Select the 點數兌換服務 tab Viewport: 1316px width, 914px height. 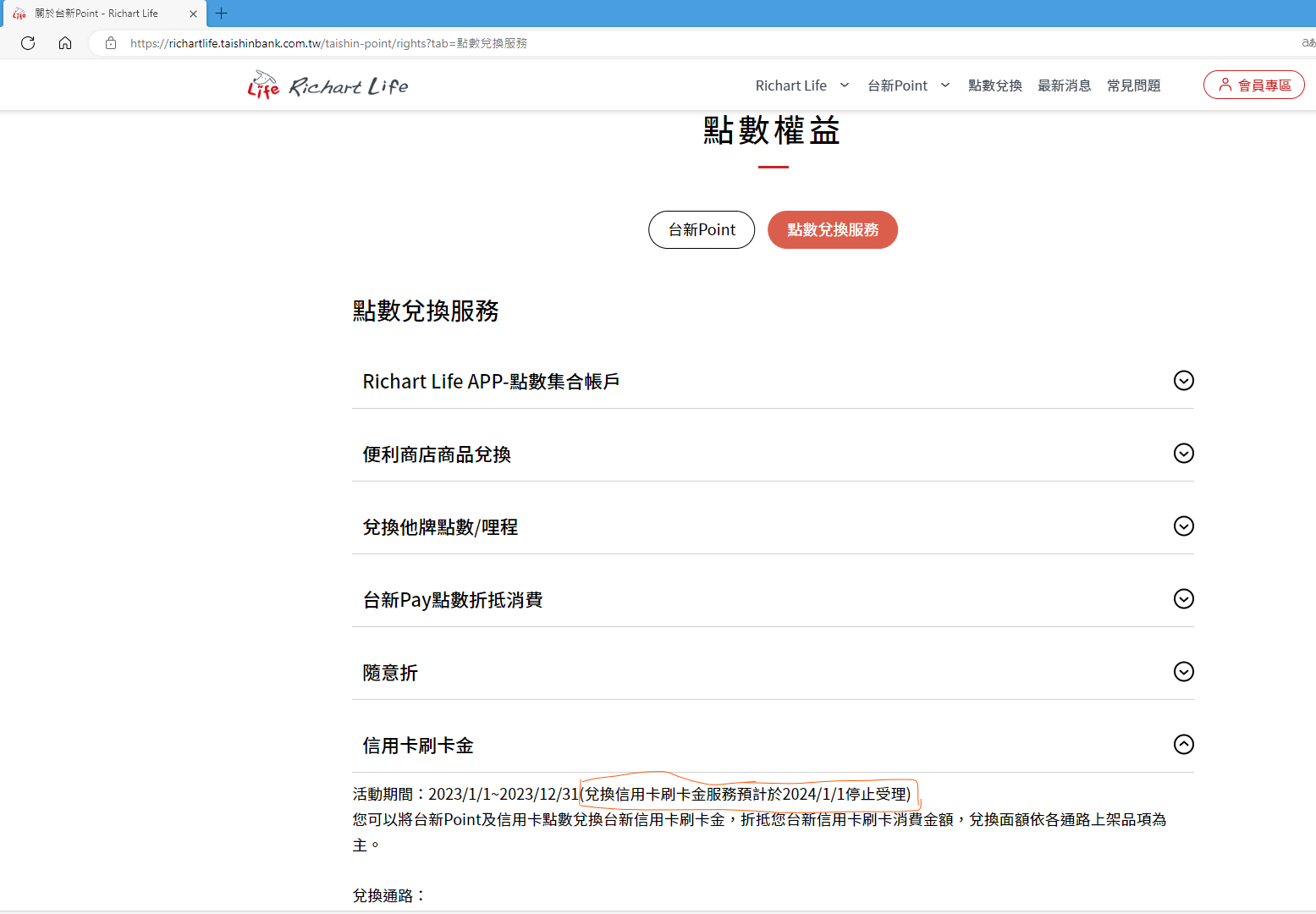[x=832, y=229]
